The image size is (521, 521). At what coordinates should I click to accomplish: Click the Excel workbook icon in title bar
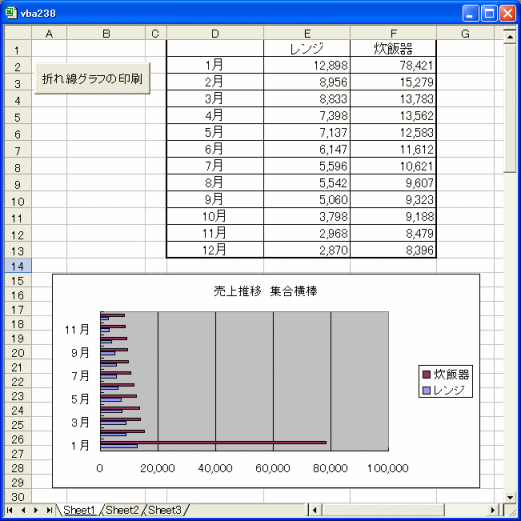pyautogui.click(x=11, y=13)
